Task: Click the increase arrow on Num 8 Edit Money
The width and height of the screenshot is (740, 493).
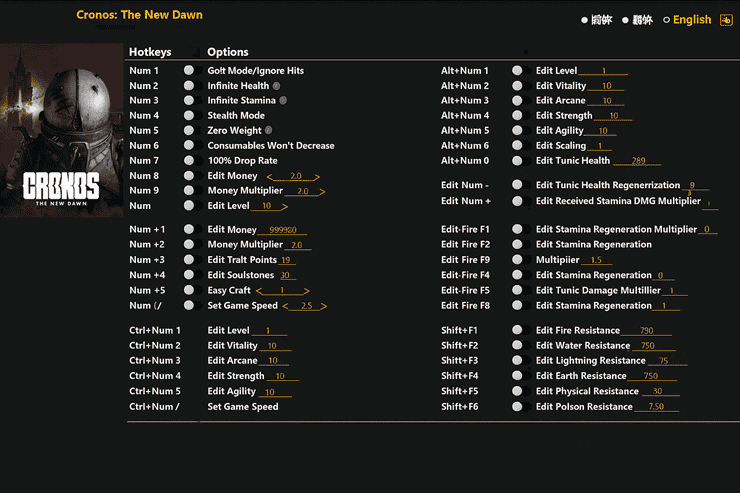Action: click(x=318, y=177)
